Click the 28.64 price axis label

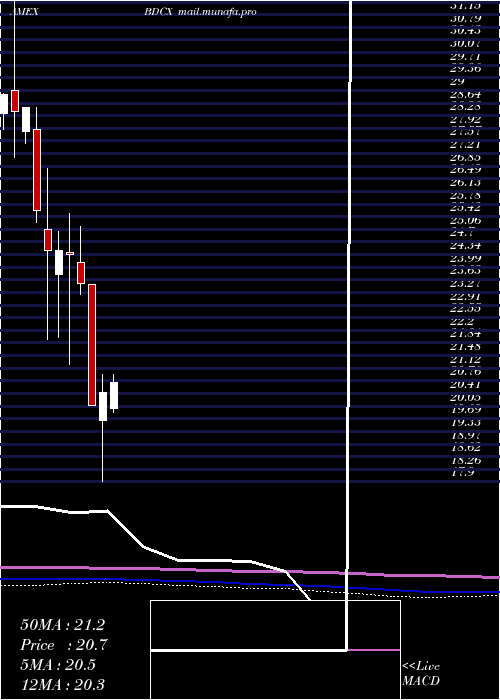point(464,95)
